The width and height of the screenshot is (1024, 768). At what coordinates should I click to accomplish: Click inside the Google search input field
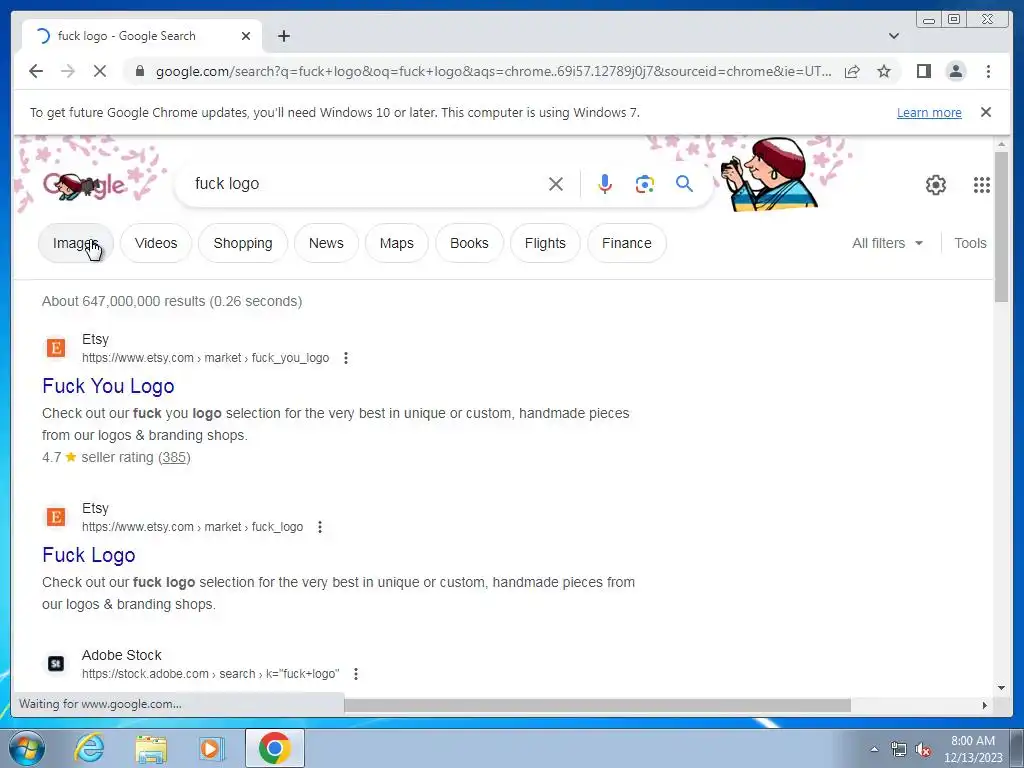[x=366, y=184]
